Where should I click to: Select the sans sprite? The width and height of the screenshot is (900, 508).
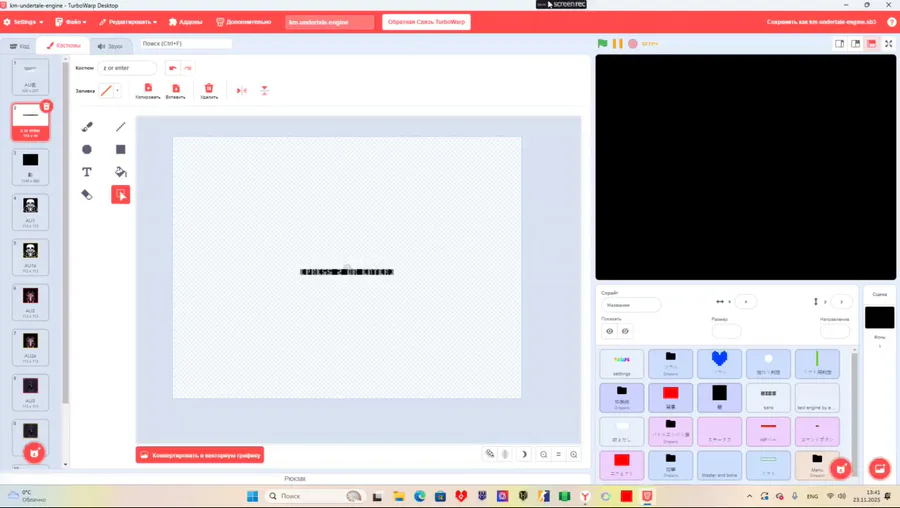(768, 398)
